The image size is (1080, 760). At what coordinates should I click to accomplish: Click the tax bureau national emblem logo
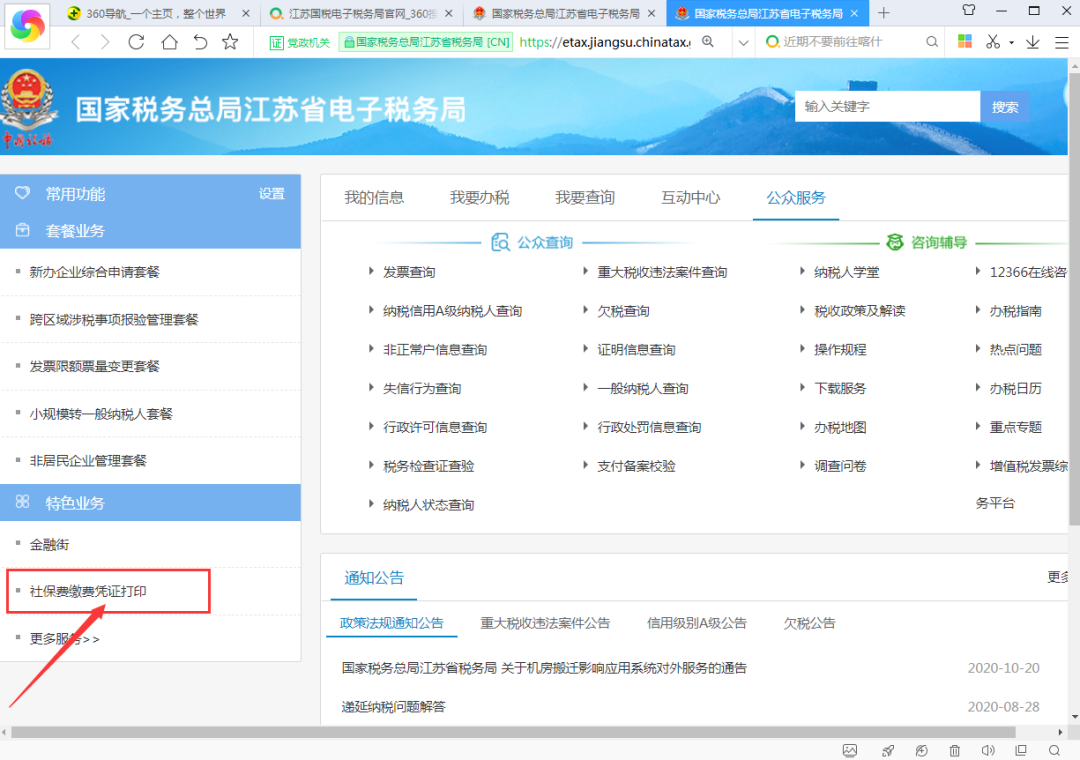pyautogui.click(x=27, y=108)
